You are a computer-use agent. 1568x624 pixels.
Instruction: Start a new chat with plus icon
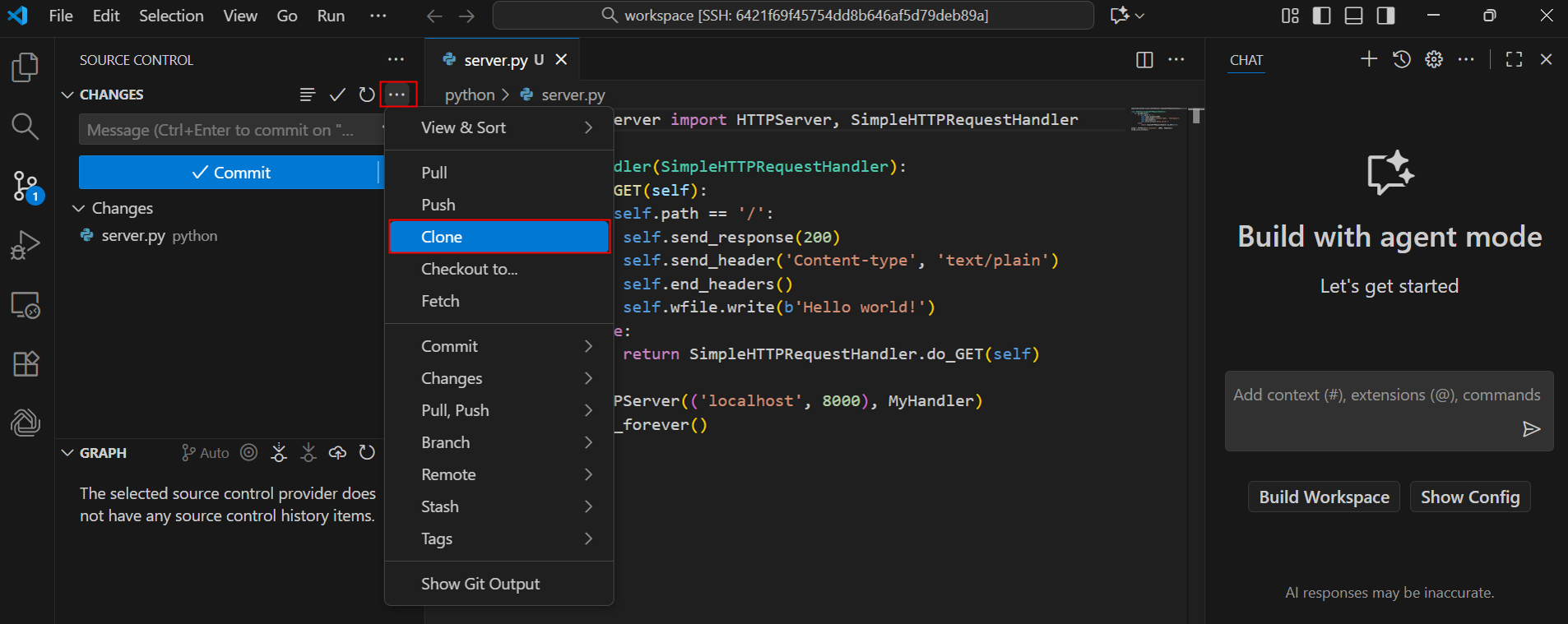click(x=1369, y=59)
